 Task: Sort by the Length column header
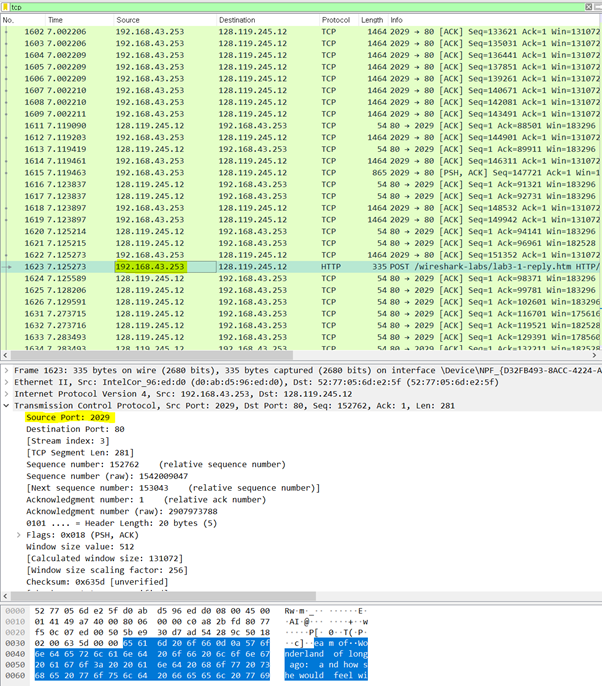[x=373, y=20]
